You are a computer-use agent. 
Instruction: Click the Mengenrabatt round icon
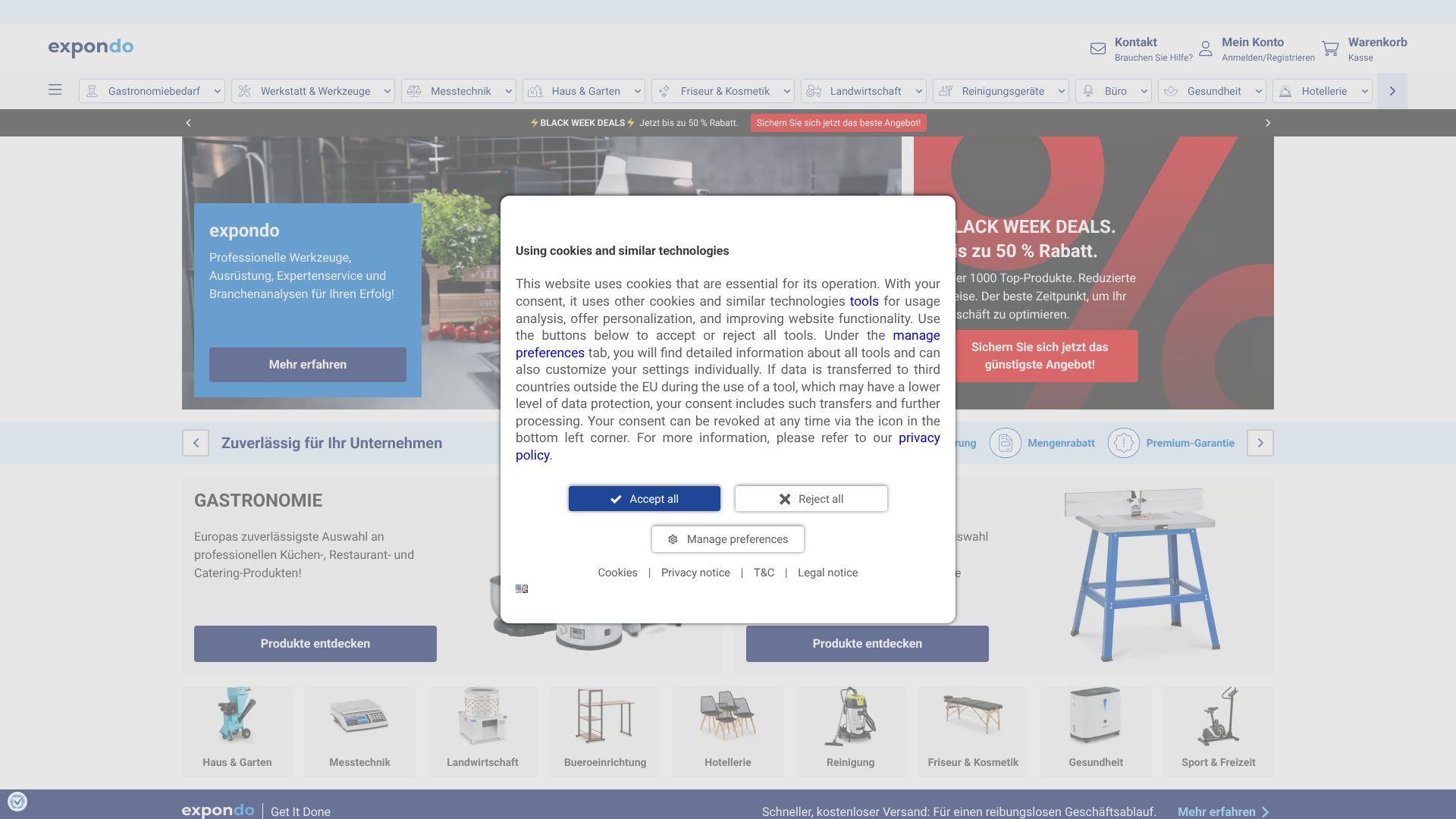[1005, 443]
